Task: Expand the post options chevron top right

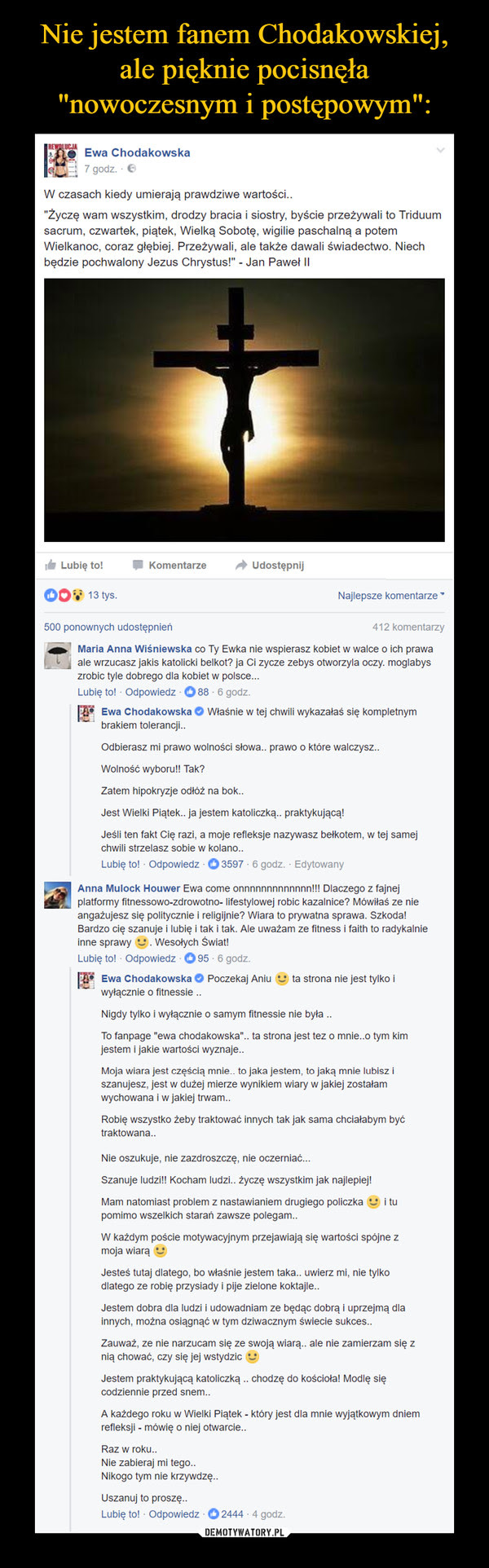Action: click(x=441, y=151)
